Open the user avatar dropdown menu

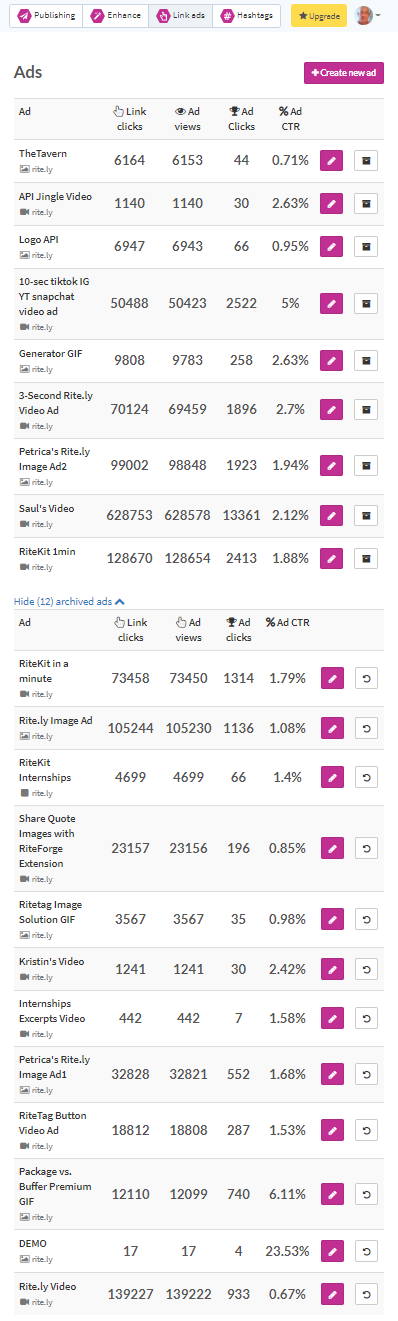[x=368, y=16]
